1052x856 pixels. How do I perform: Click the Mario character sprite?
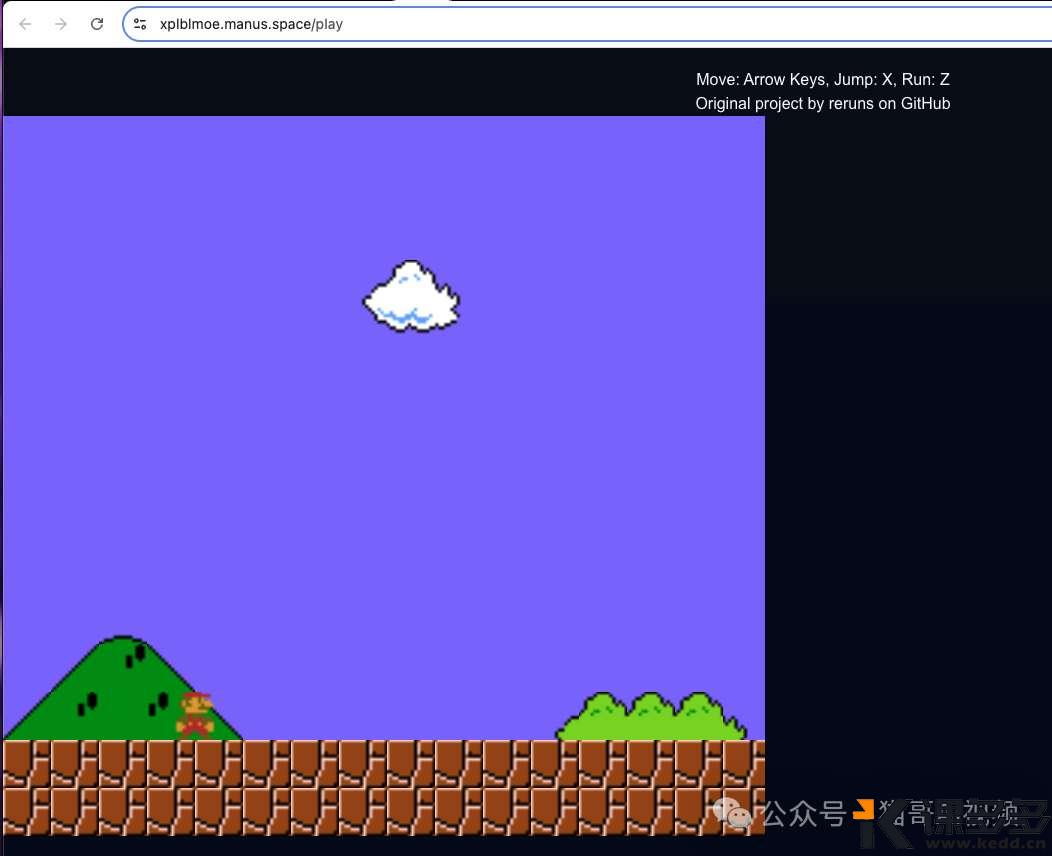click(x=195, y=716)
